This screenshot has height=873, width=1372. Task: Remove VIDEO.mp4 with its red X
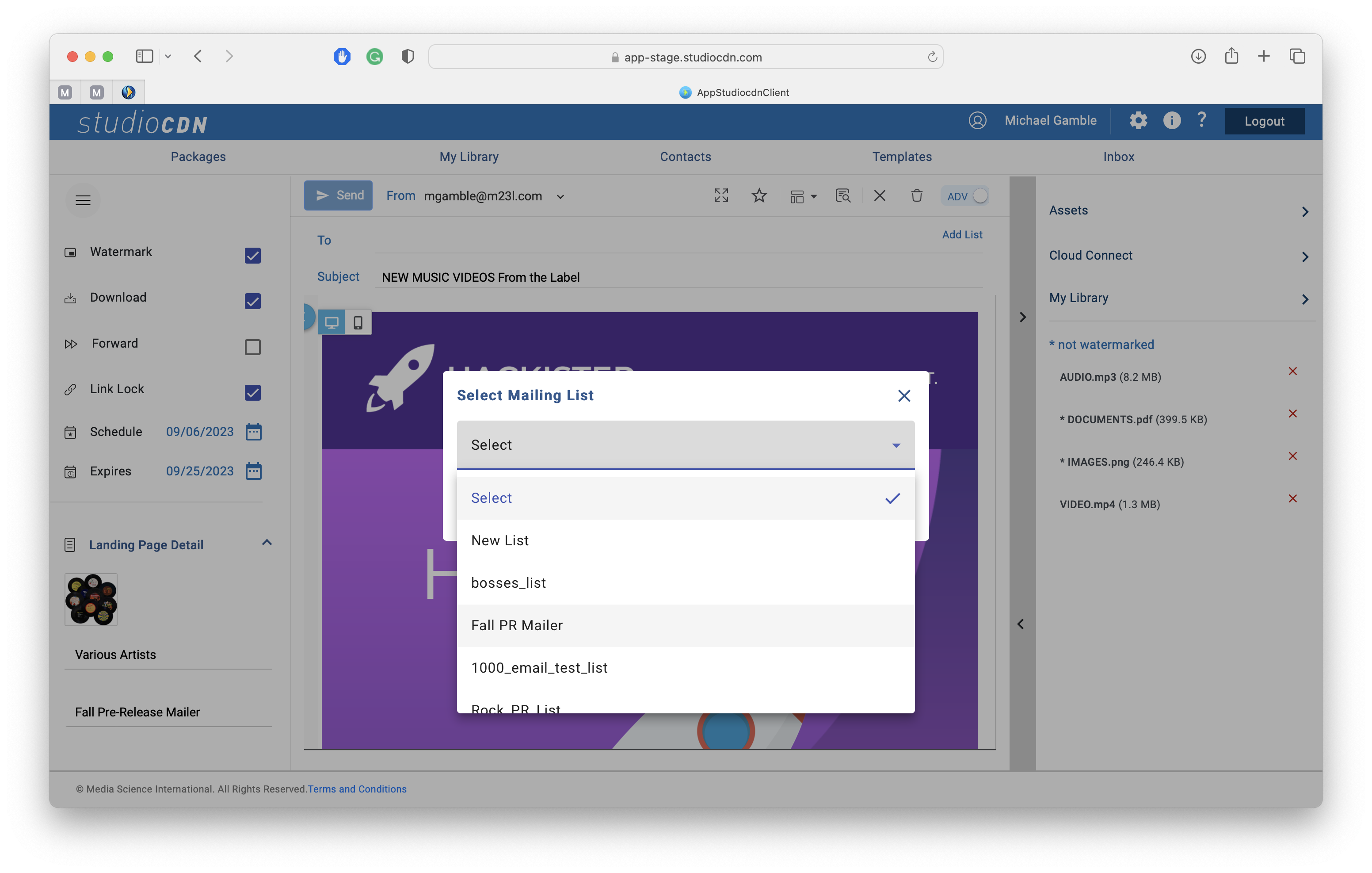point(1292,498)
